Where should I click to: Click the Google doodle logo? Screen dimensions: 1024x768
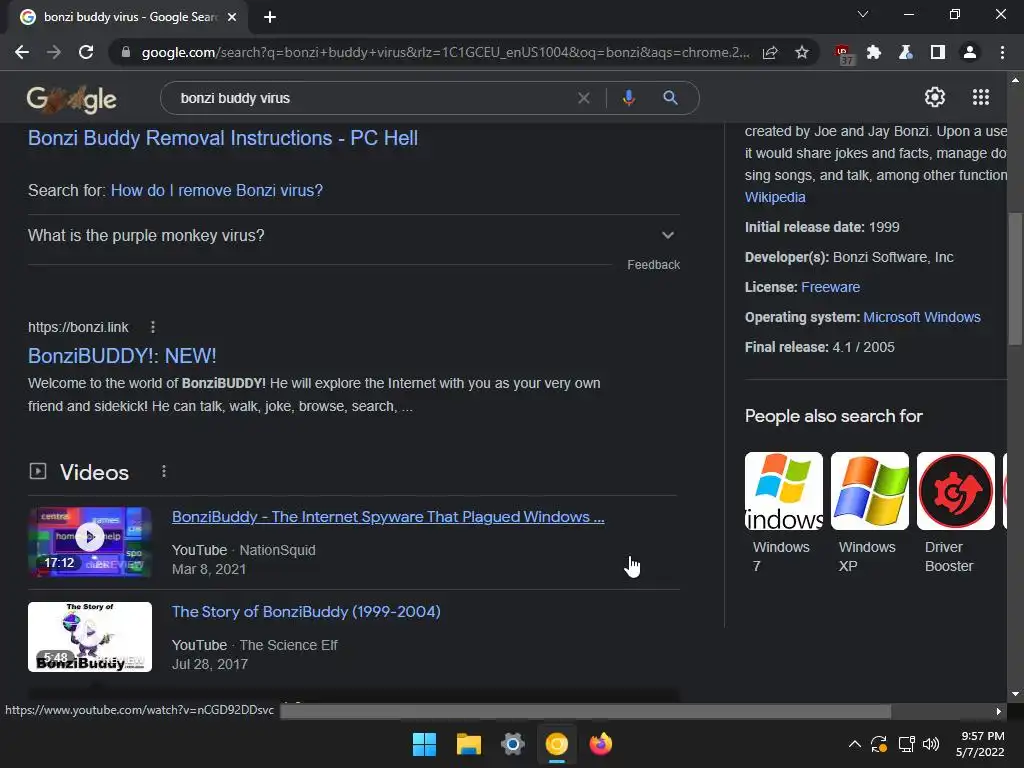pos(72,99)
